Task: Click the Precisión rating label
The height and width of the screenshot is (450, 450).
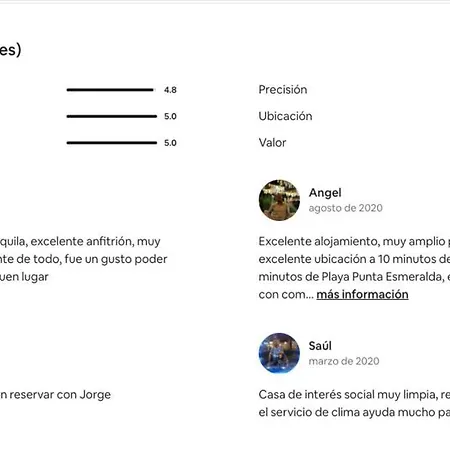Action: [283, 89]
